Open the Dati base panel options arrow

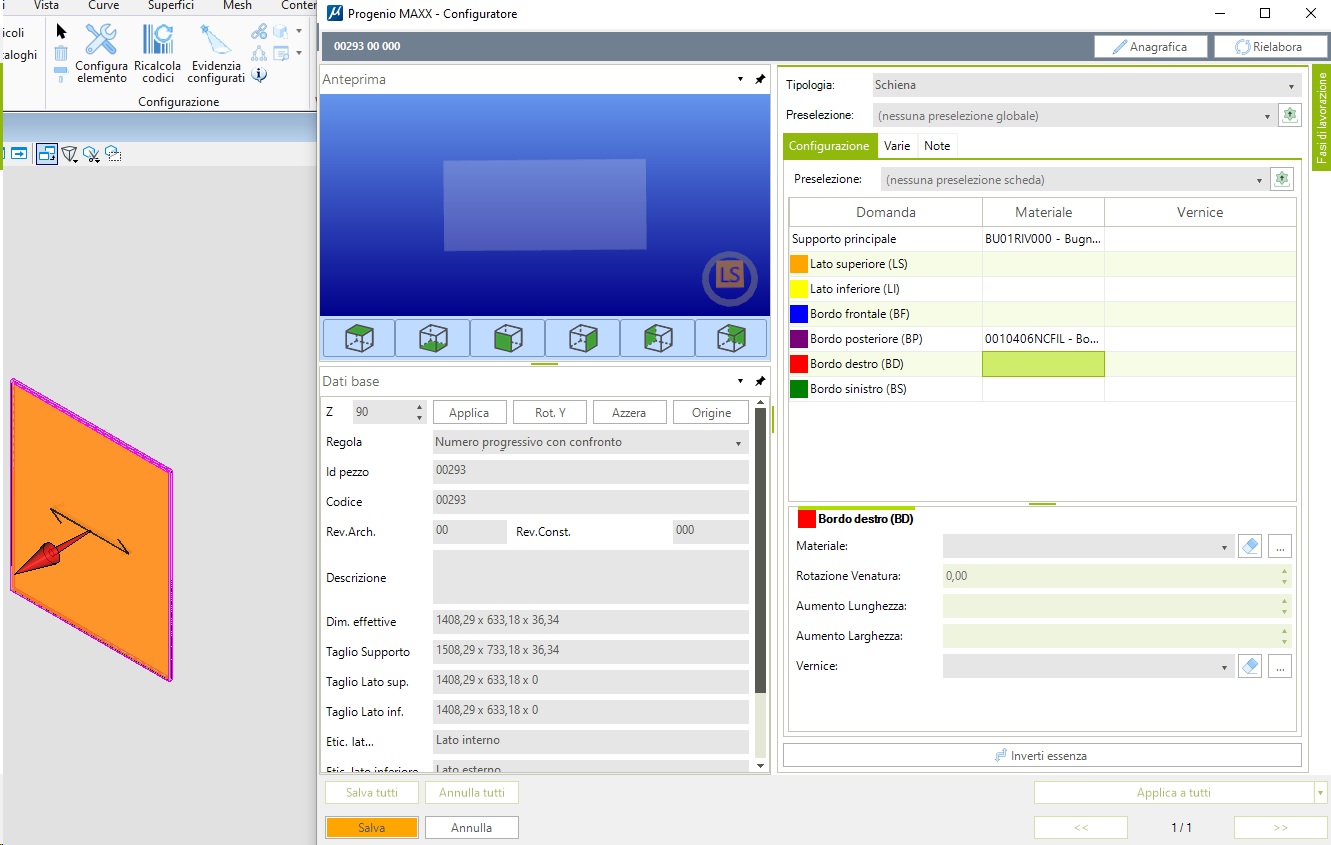click(740, 381)
